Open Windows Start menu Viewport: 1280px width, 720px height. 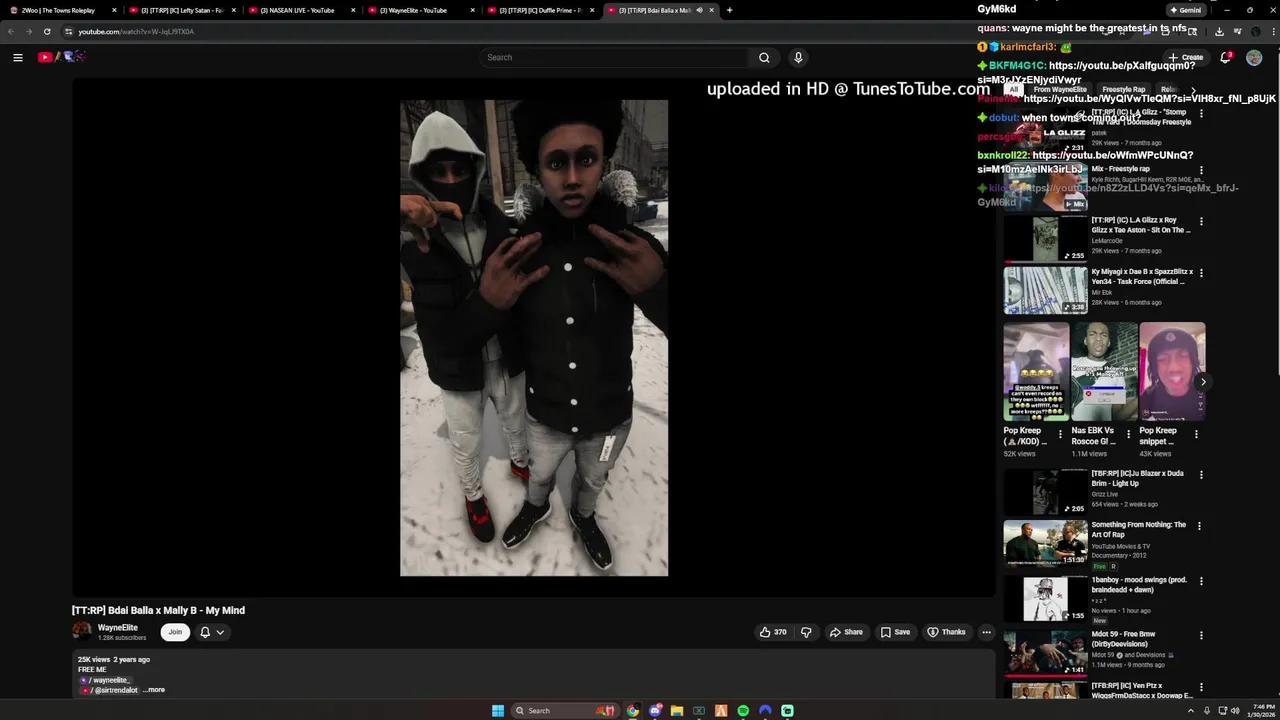tap(498, 711)
